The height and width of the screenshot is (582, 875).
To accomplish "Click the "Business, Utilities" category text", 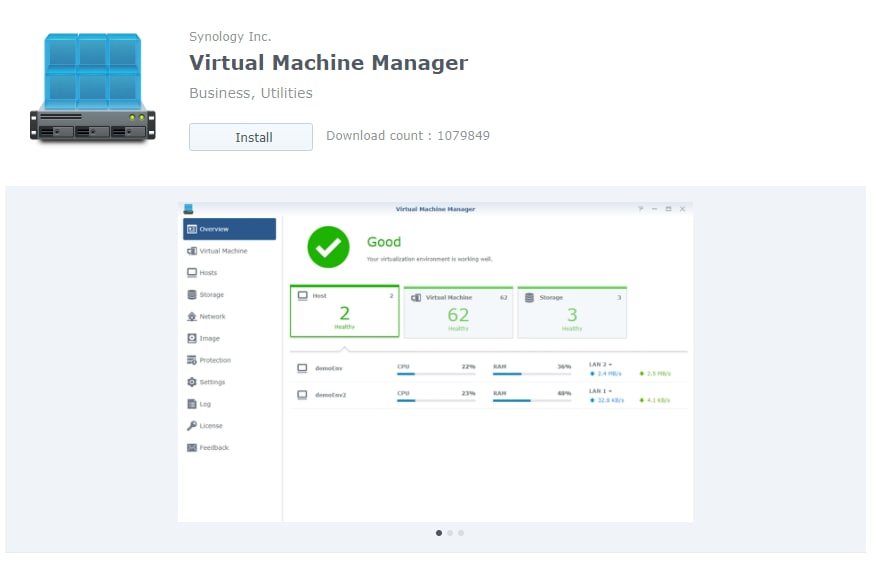I will pos(251,93).
